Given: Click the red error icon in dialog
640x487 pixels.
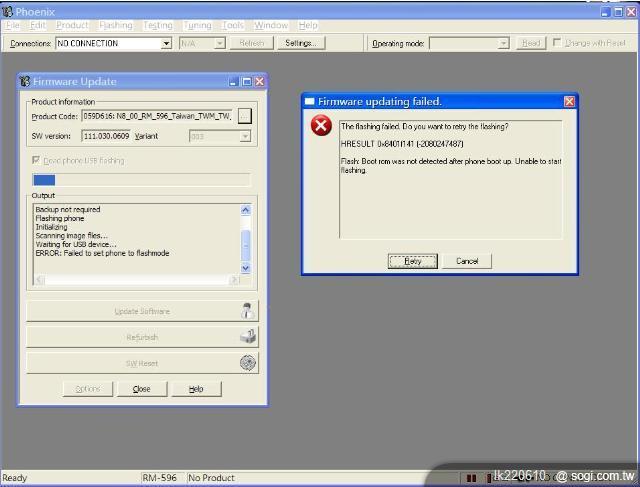Looking at the screenshot, I should pyautogui.click(x=321, y=125).
